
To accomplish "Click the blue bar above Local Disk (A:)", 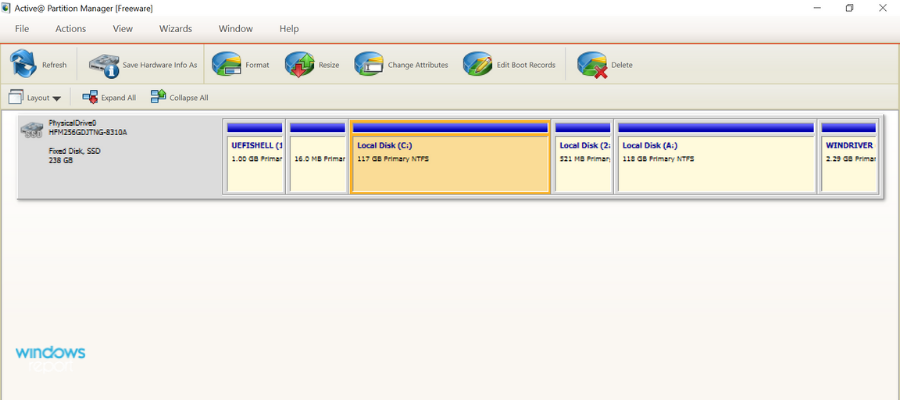I will coord(716,127).
